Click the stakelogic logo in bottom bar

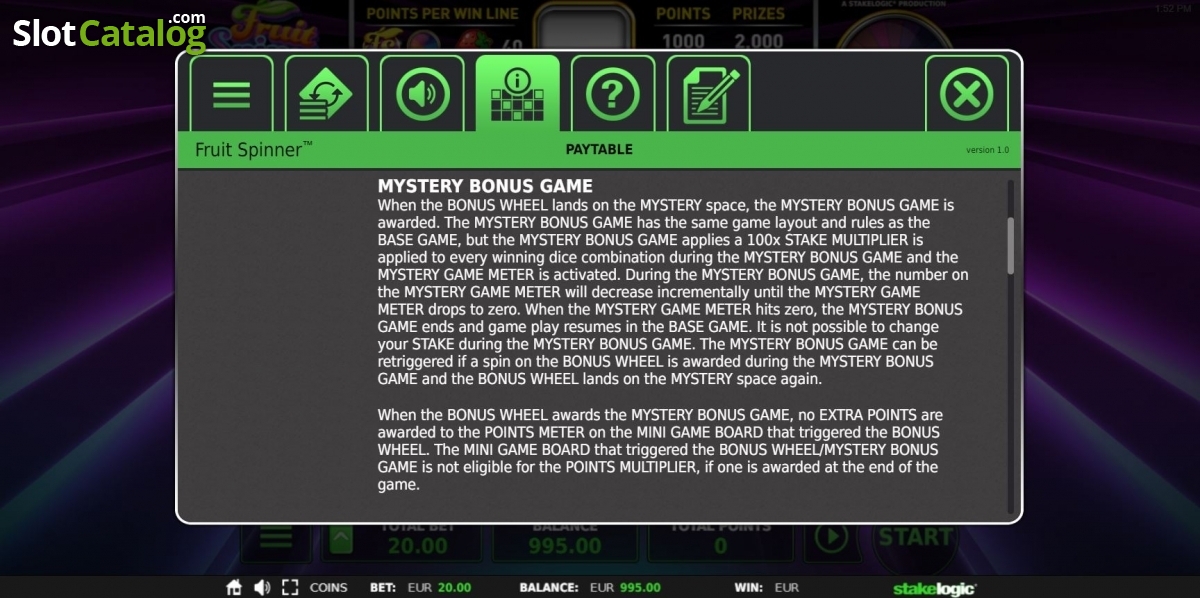click(934, 588)
